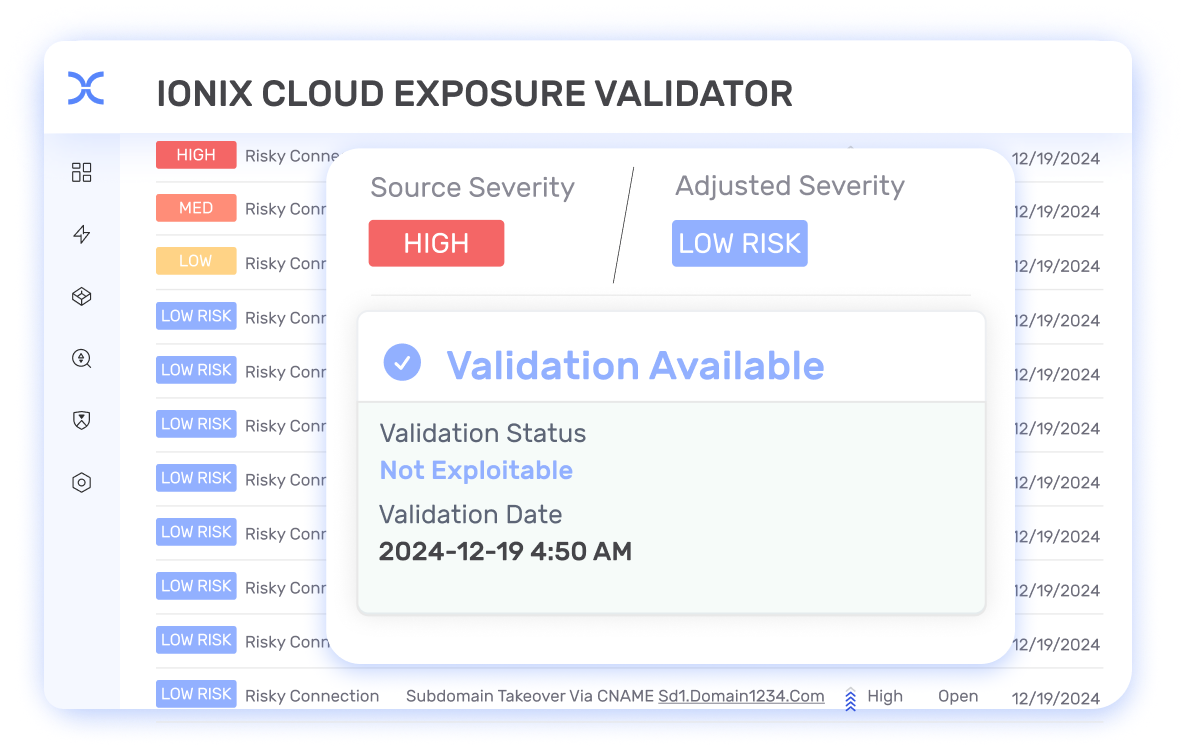Screen dimensions: 1186x746
Task: Click the 12/19/2024 date in MED row
Action: (1056, 212)
